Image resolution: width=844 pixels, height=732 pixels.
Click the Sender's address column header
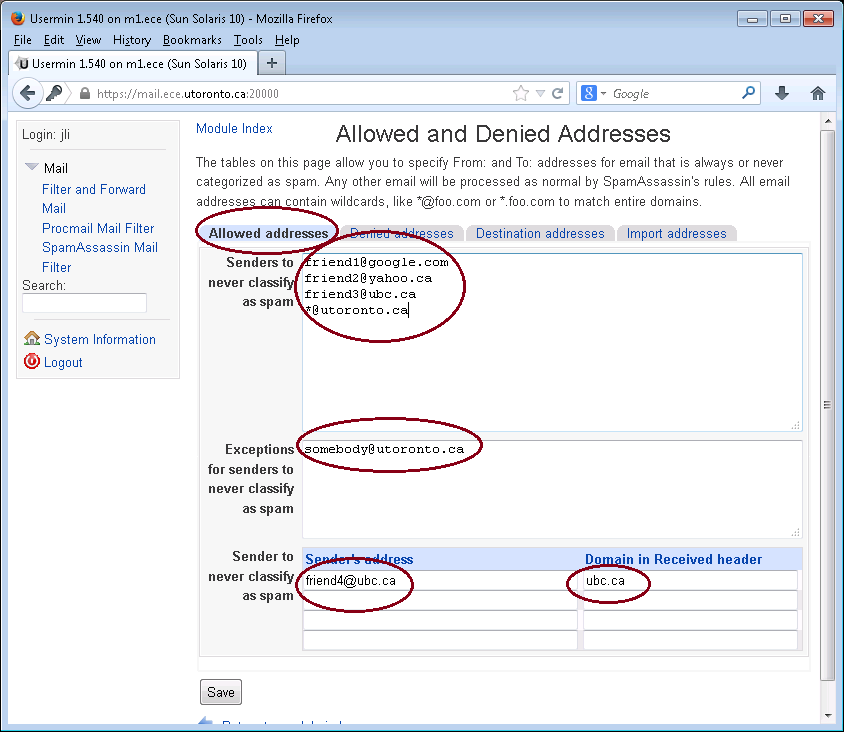point(359,559)
